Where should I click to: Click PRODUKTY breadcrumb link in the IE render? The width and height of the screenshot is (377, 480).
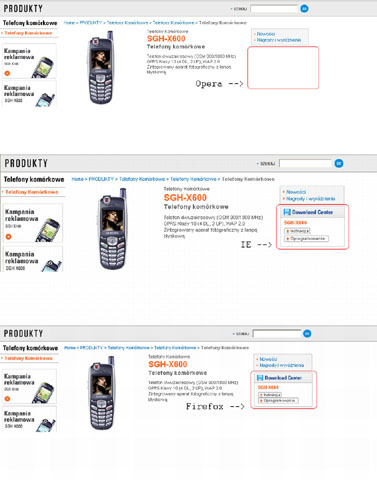click(101, 179)
